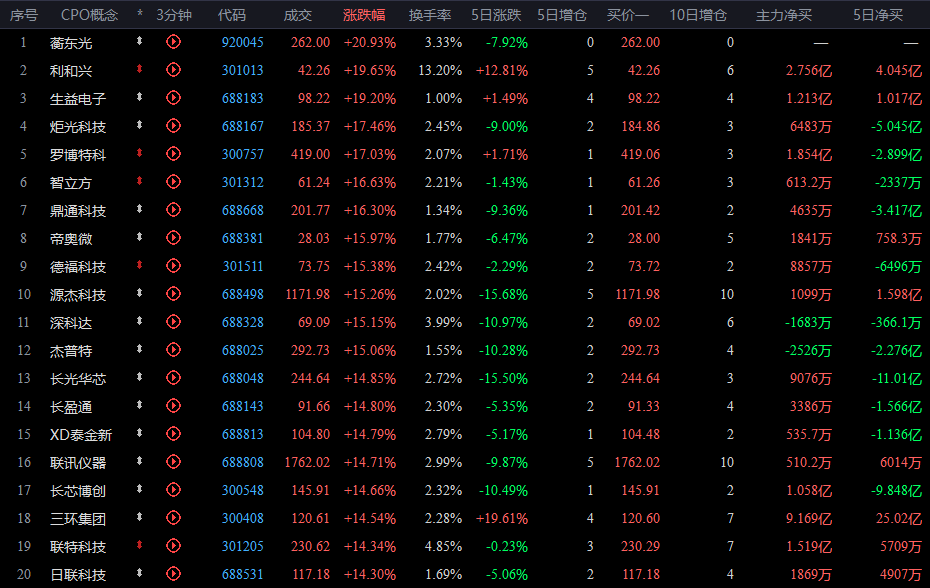The height and width of the screenshot is (588, 930).
Task: Select stock name XD泰金新
Action: pyautogui.click(x=81, y=435)
